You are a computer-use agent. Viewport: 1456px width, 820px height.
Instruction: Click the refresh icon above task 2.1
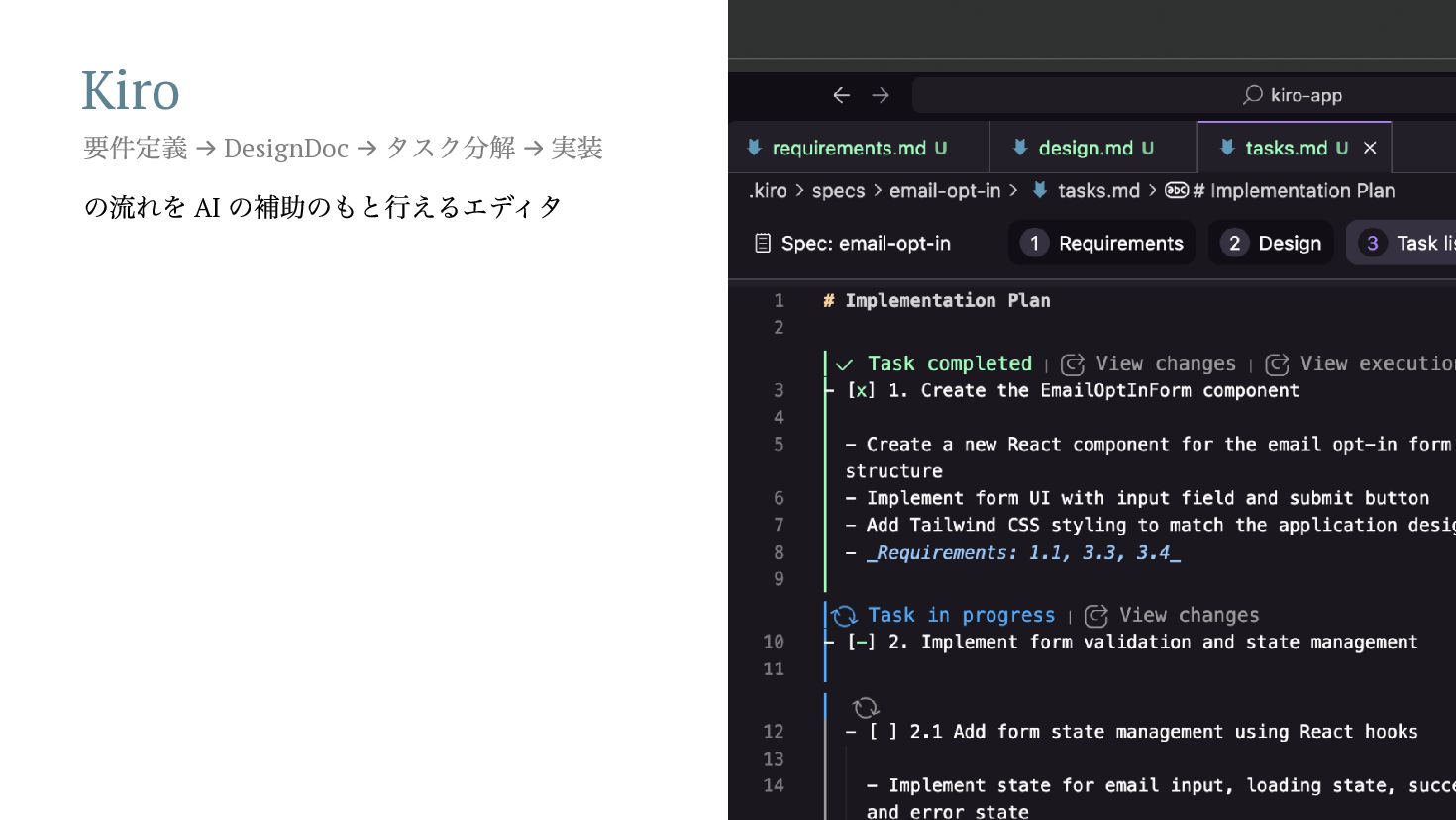[866, 707]
